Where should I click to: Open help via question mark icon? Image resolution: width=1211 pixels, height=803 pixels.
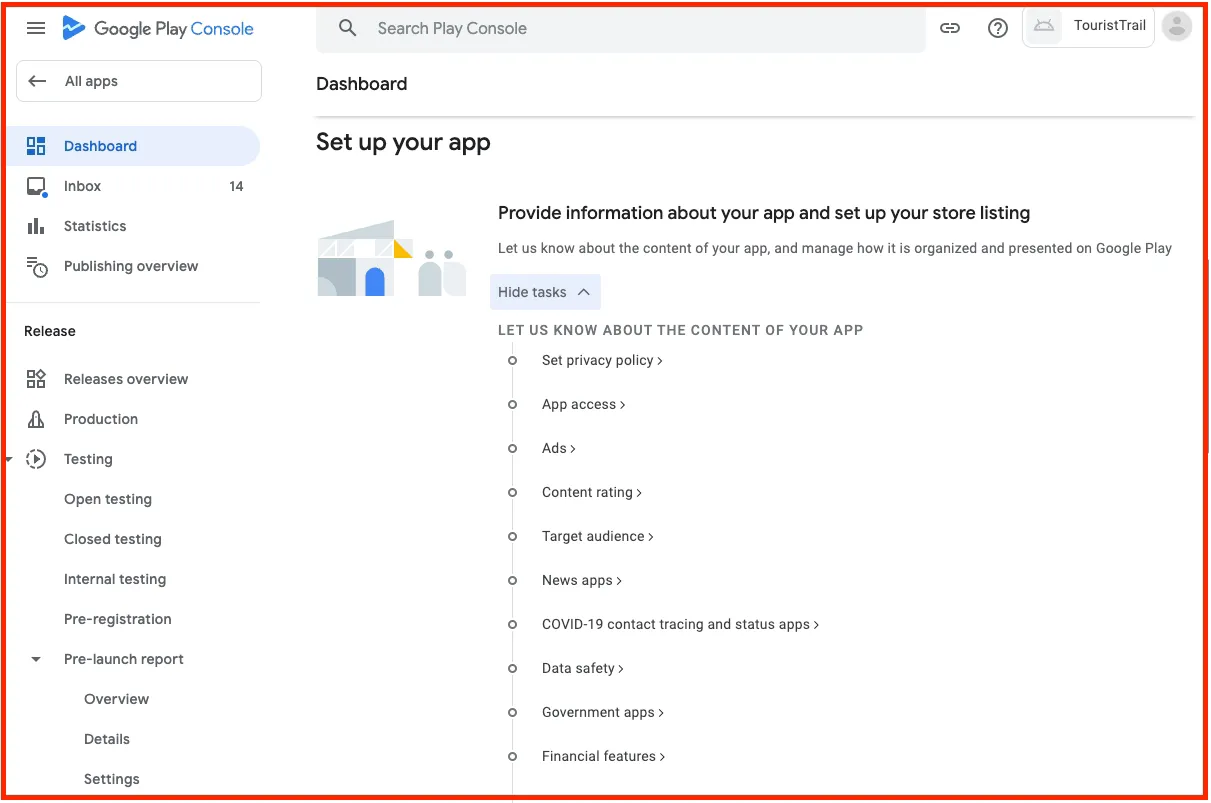(x=998, y=28)
